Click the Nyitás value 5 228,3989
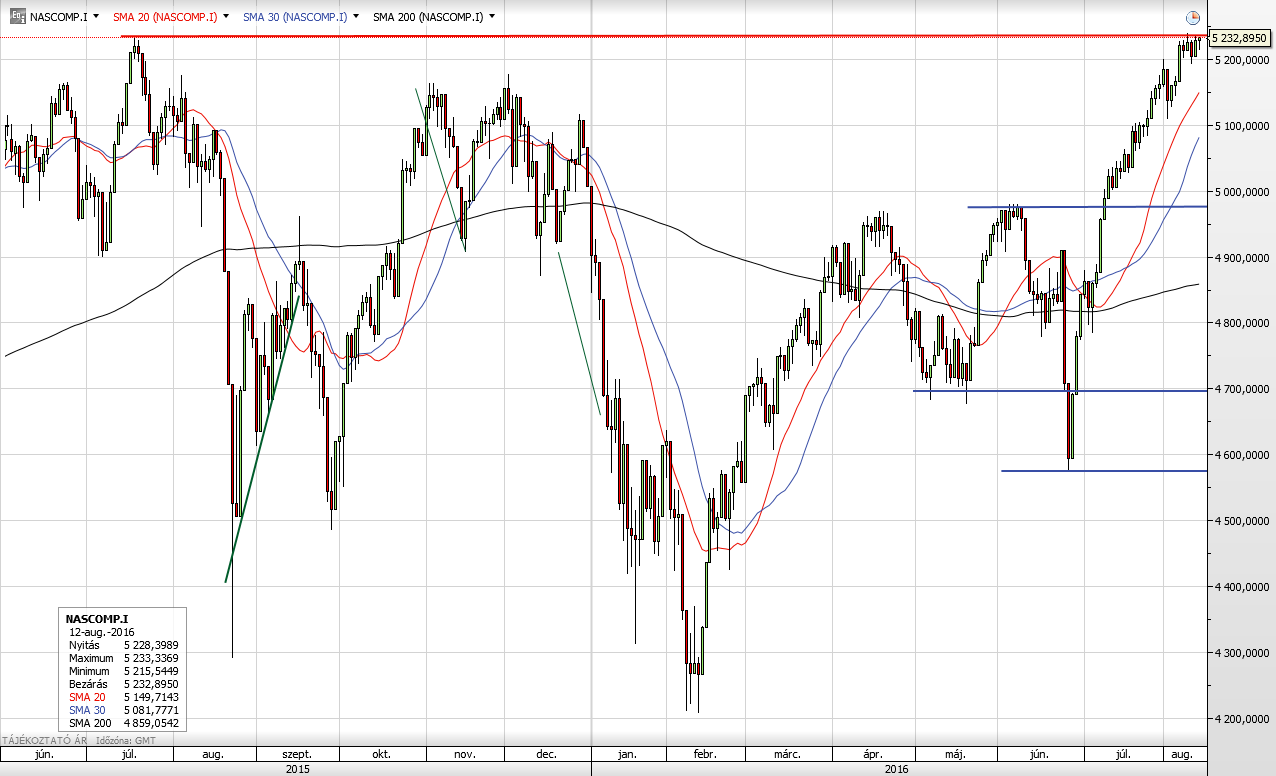 pos(151,646)
